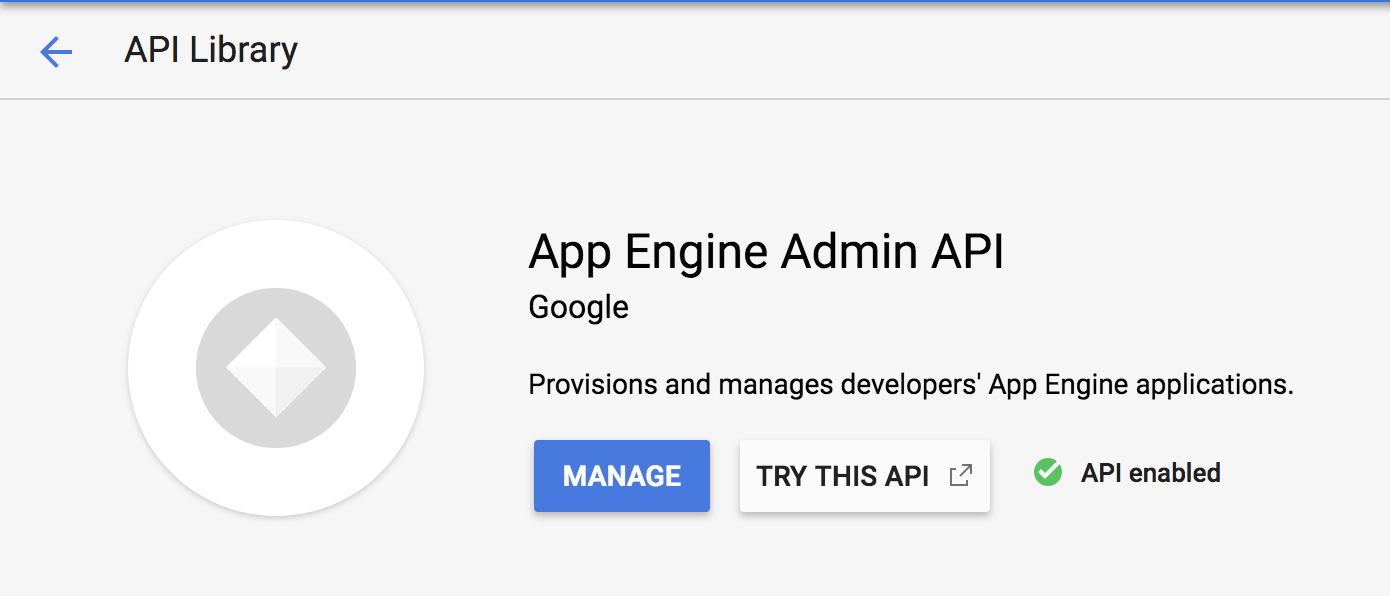
Task: Select the App Engine Admin API heading
Action: click(766, 252)
